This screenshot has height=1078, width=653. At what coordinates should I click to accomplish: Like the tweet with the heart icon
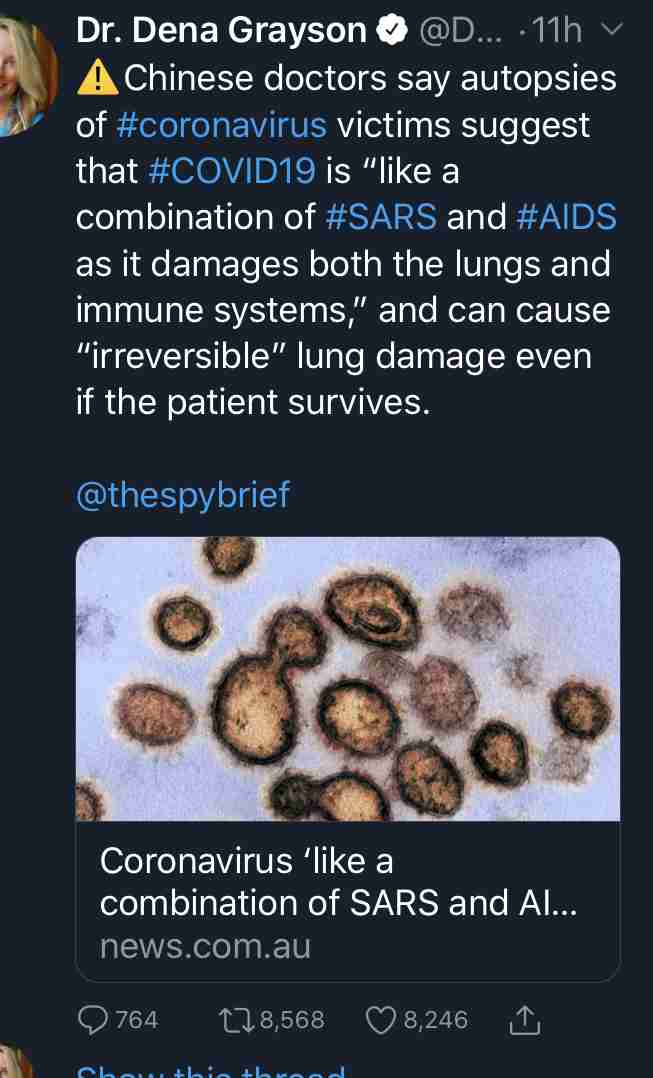point(381,1020)
